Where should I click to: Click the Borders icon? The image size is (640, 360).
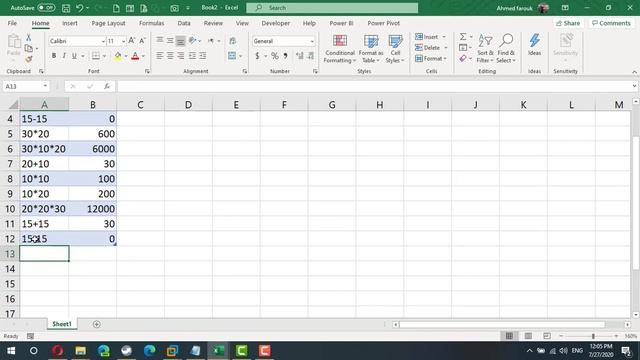tap(96, 56)
